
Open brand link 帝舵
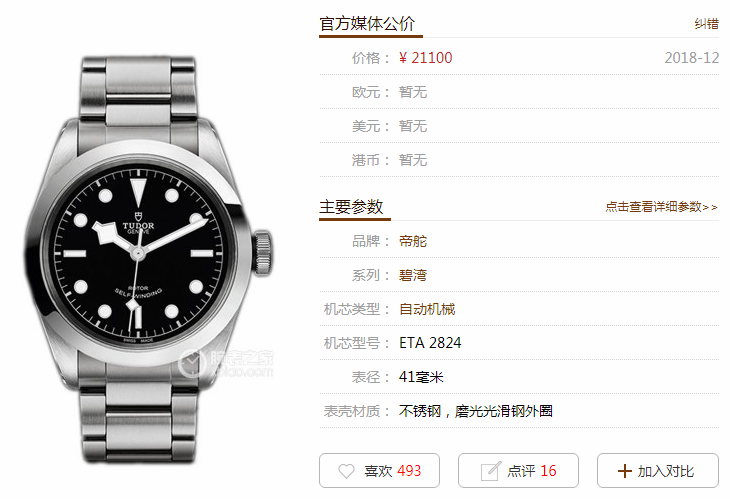pos(412,241)
